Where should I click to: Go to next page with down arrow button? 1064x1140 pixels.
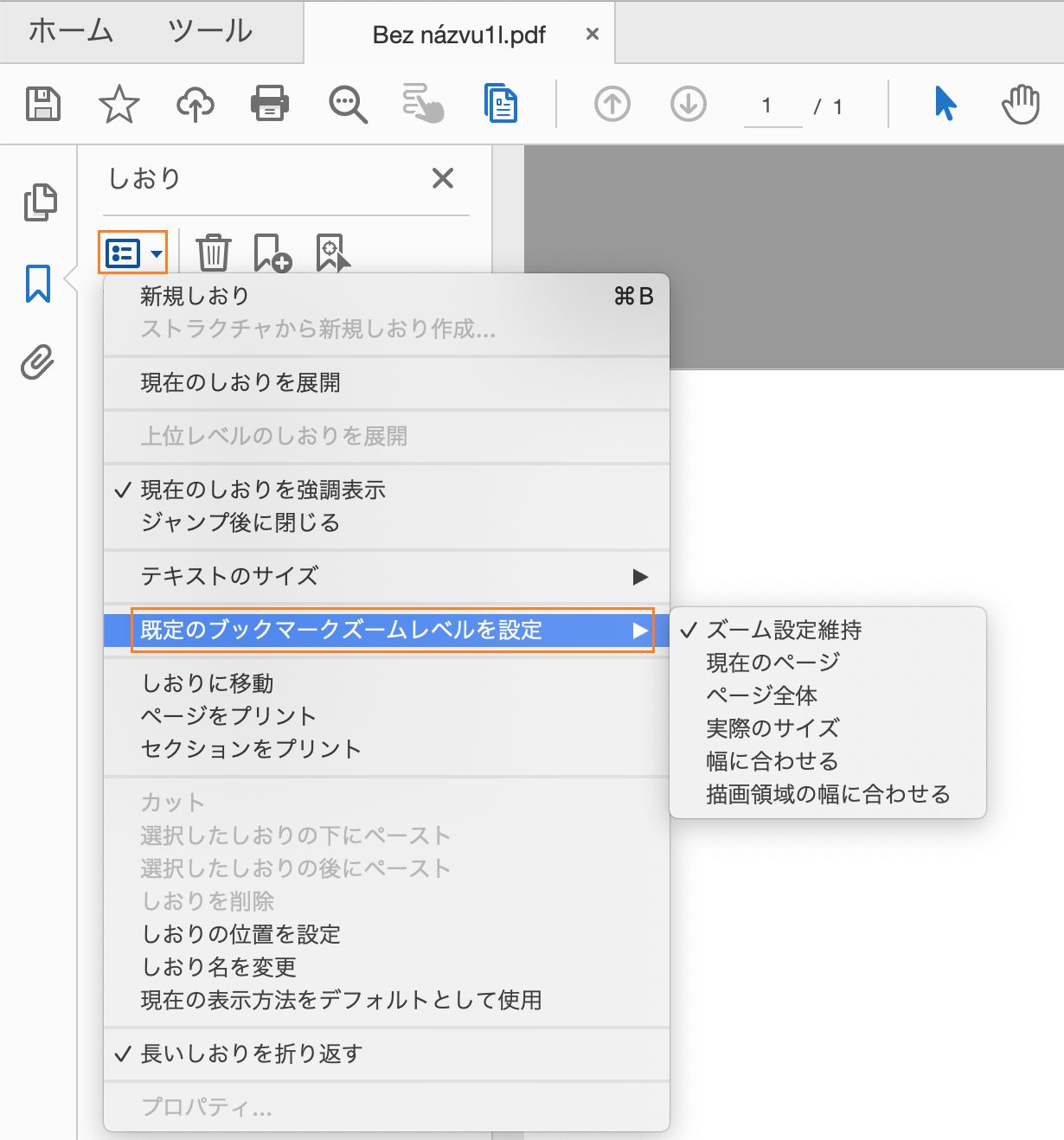click(x=687, y=104)
